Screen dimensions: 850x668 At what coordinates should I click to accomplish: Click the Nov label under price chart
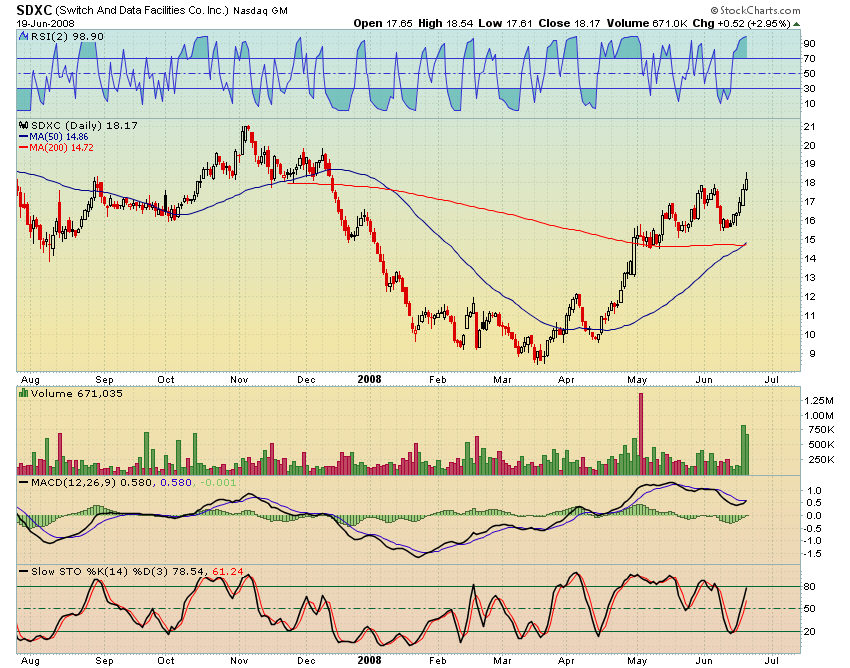[x=239, y=380]
